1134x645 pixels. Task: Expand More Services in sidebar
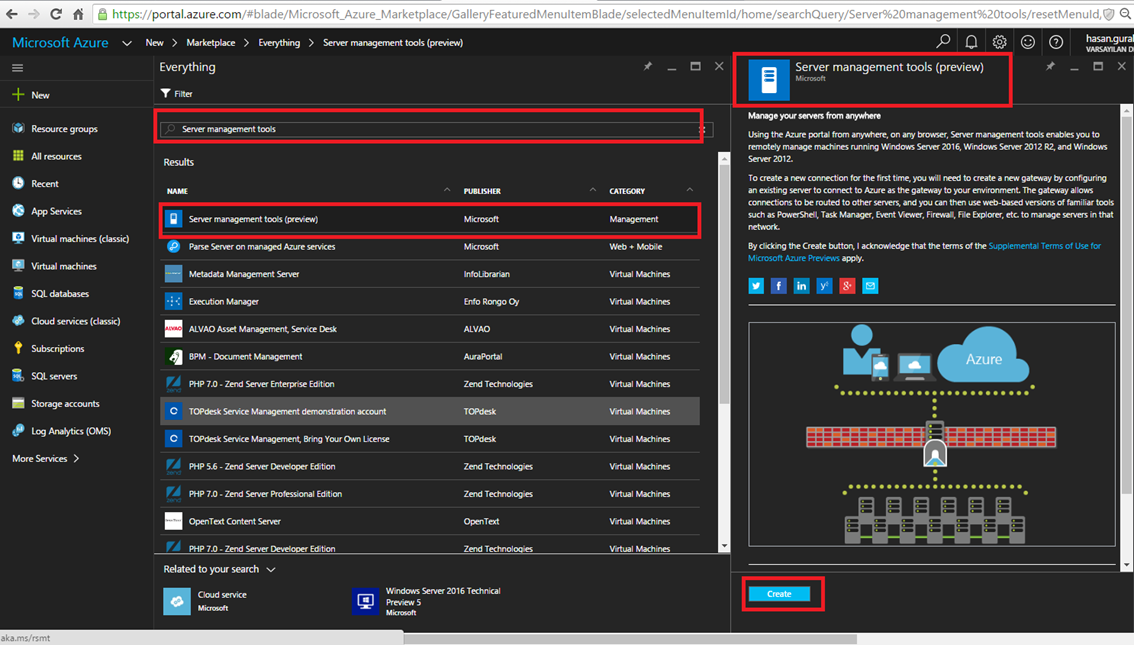tap(46, 458)
